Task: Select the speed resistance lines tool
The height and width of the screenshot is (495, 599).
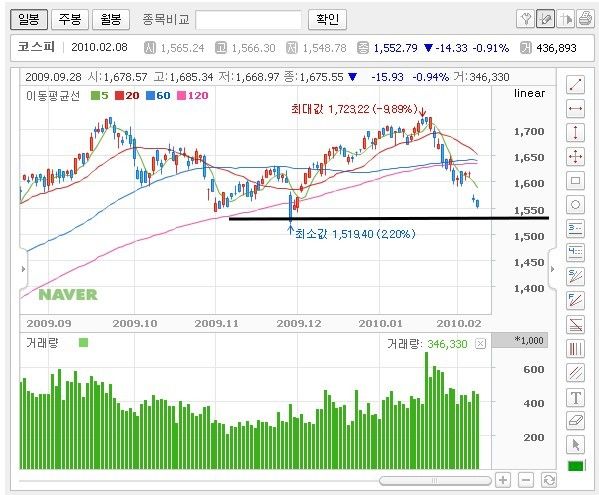Action: [x=575, y=277]
